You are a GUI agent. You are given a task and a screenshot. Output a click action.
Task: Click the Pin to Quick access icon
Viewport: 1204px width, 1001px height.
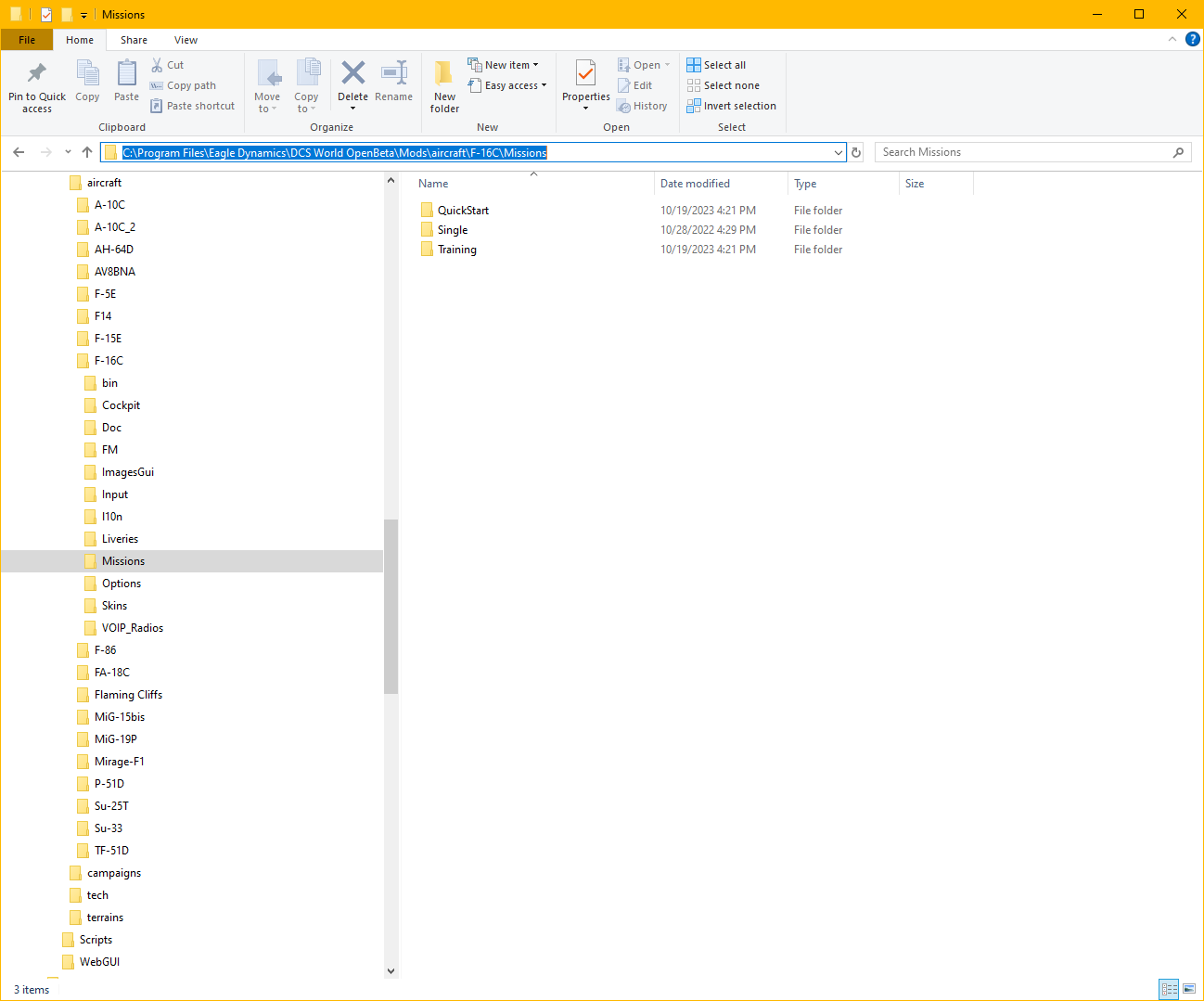pos(37,73)
